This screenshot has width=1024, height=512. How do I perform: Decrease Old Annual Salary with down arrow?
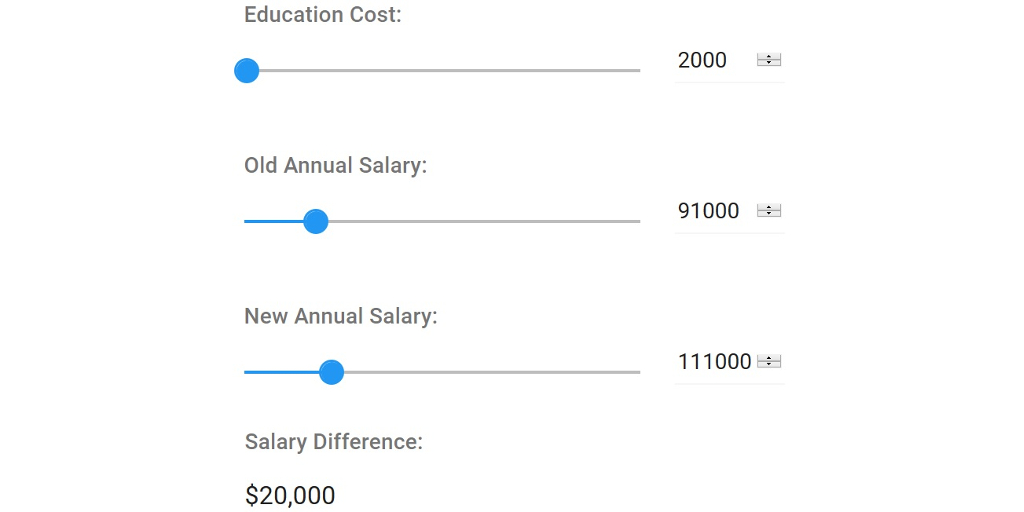point(768,215)
